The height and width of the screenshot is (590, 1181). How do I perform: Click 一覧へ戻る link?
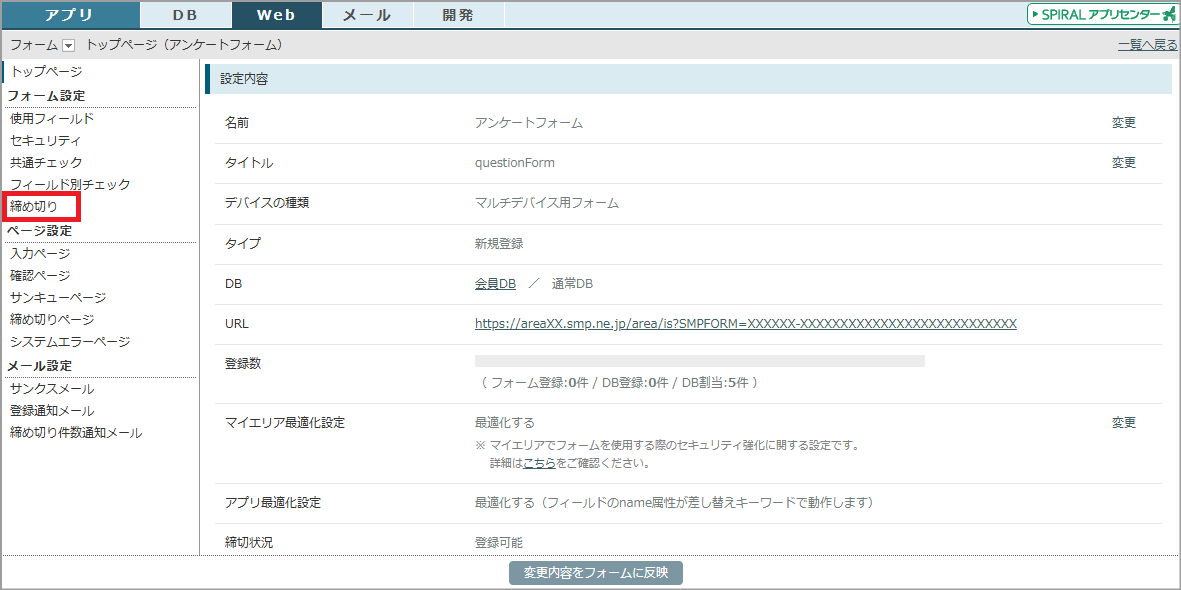click(1147, 45)
